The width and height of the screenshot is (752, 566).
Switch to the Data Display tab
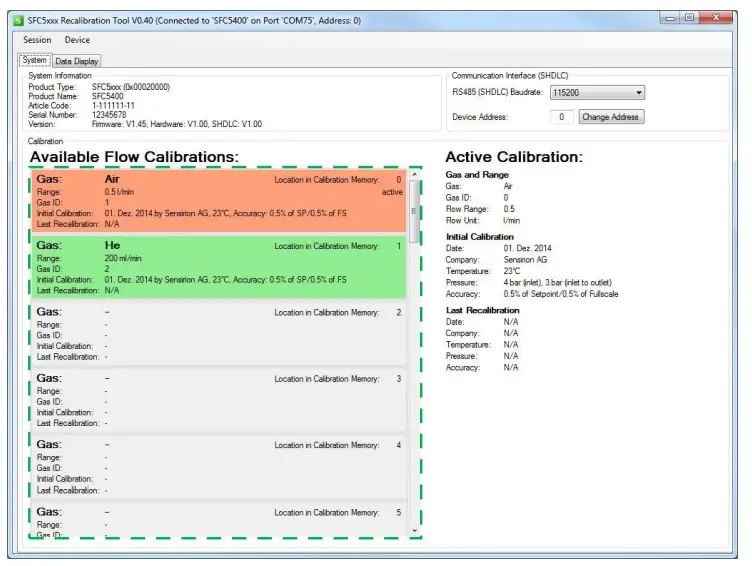coord(76,61)
